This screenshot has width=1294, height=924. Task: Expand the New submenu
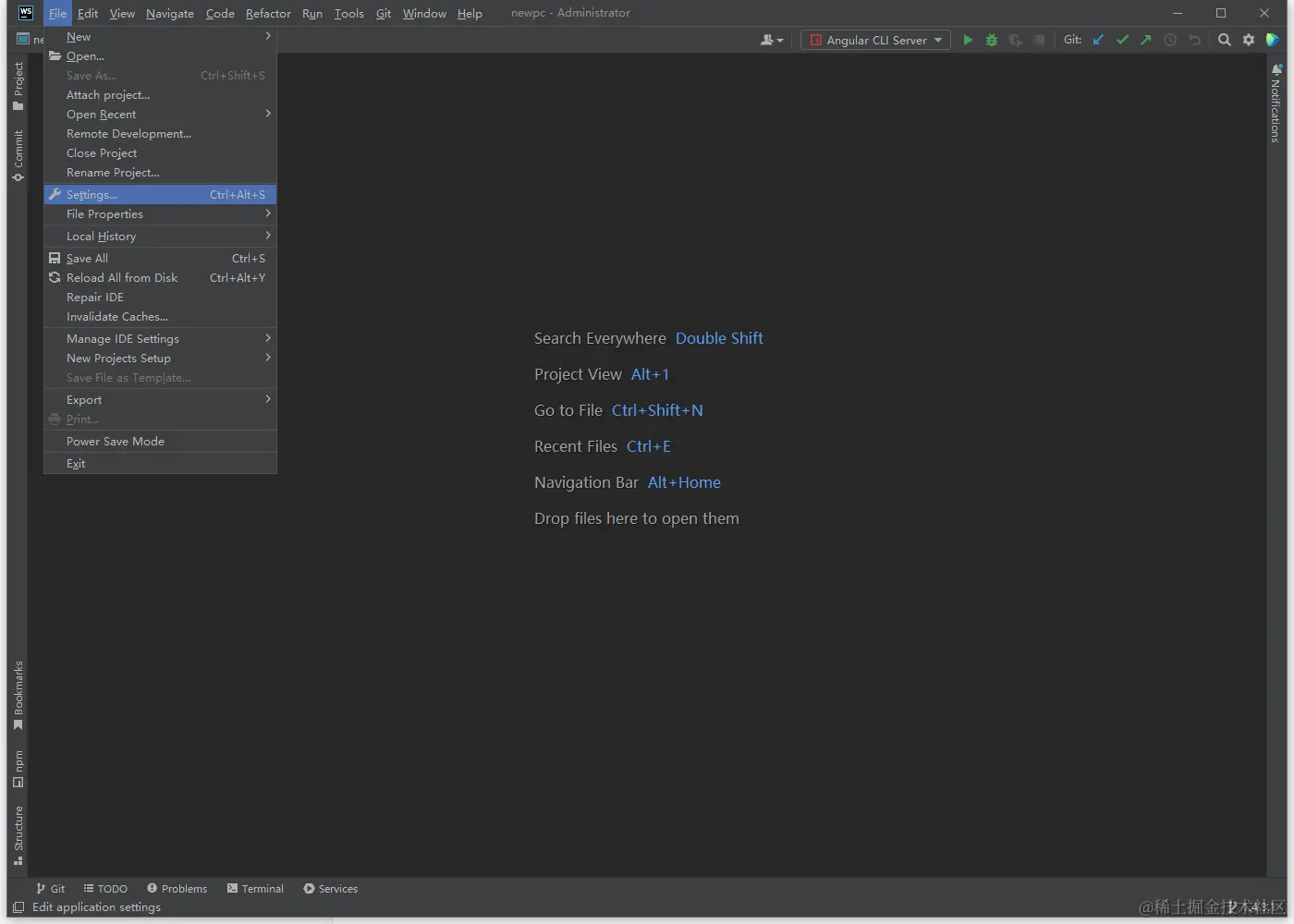click(x=160, y=37)
